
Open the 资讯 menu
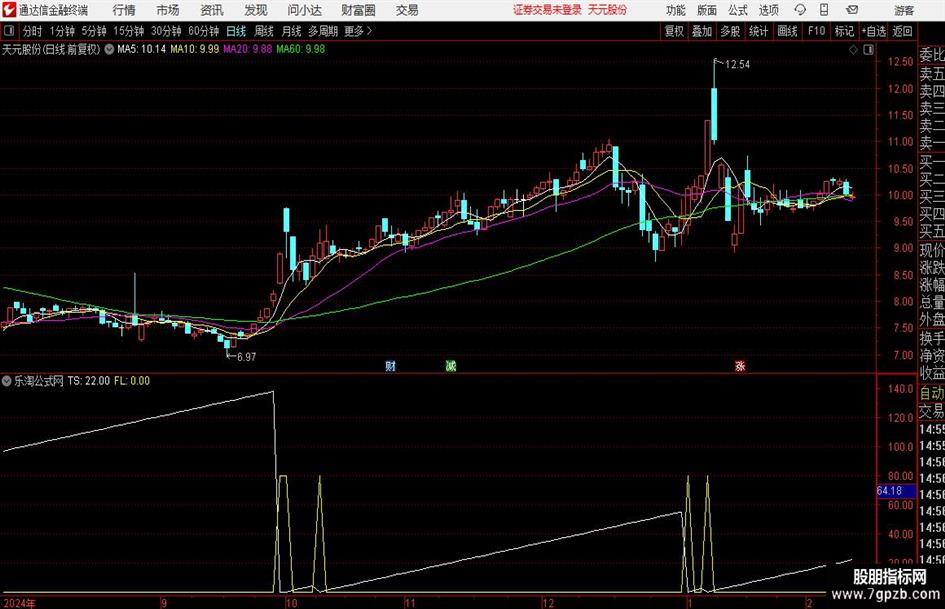pos(212,10)
